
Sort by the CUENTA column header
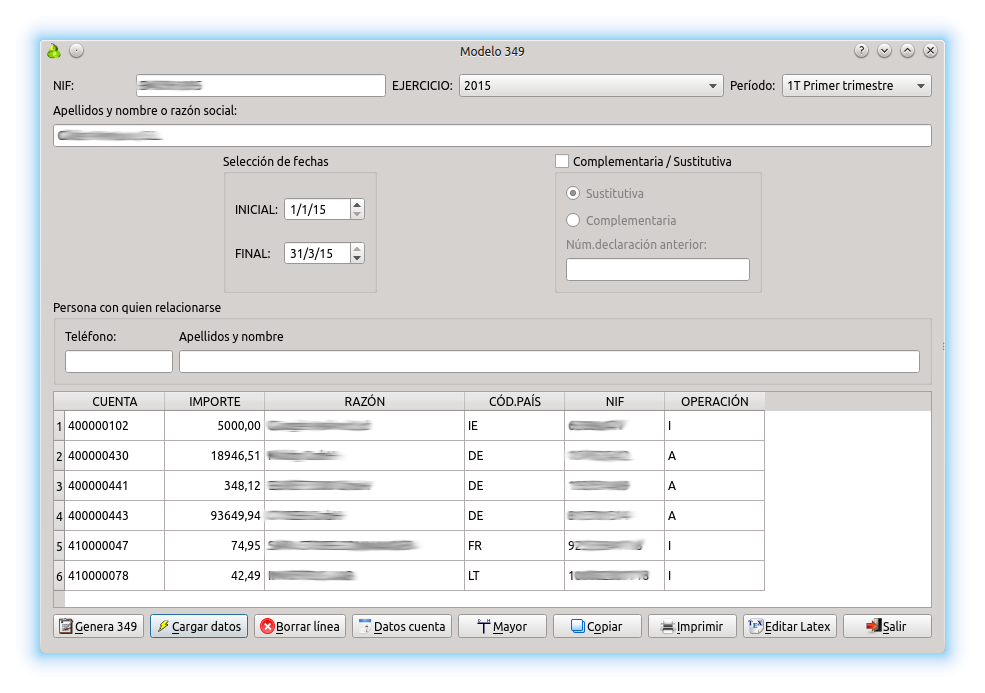click(x=114, y=401)
